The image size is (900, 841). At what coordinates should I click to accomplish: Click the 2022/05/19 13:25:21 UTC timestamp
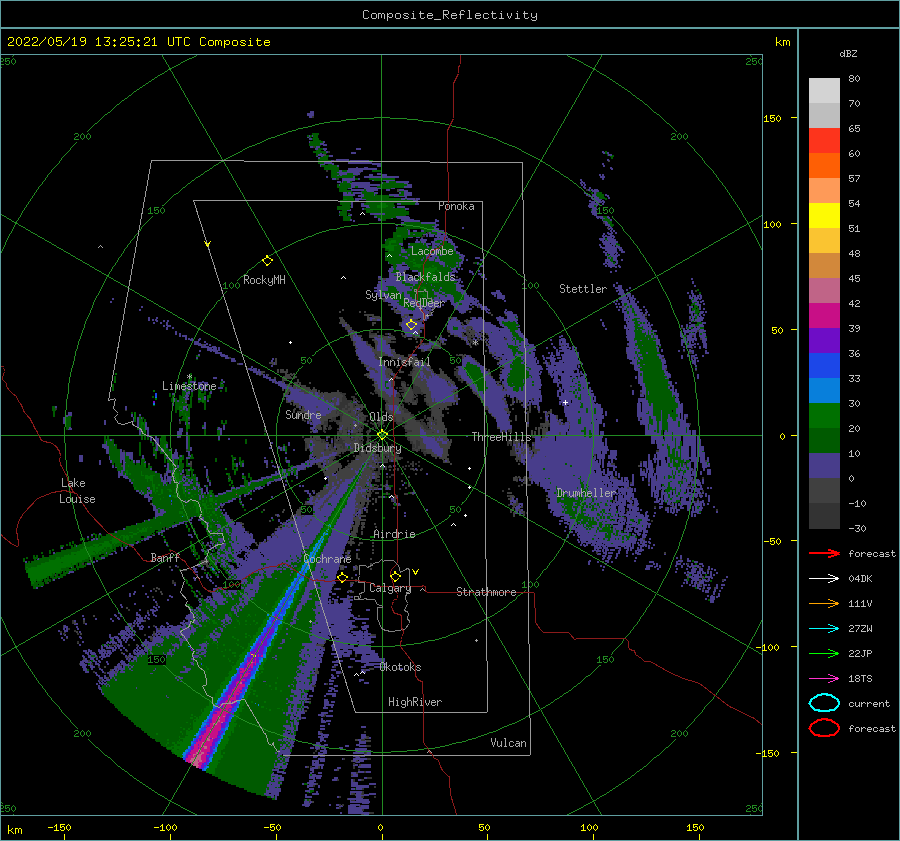pos(138,42)
